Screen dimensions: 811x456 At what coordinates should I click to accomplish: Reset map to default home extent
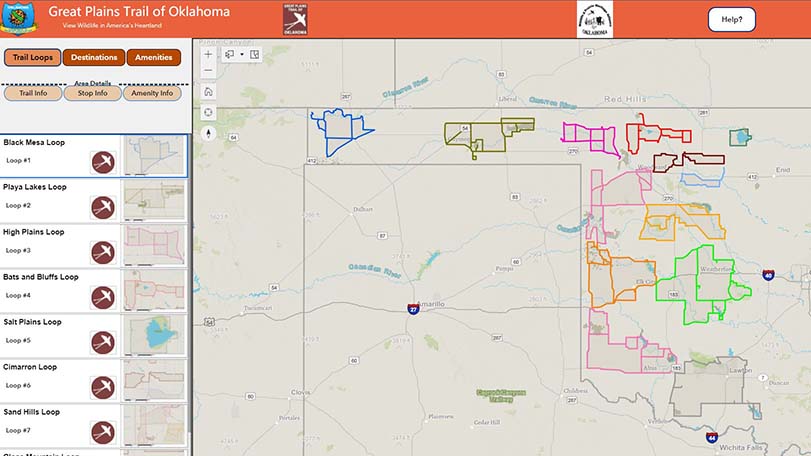click(208, 91)
